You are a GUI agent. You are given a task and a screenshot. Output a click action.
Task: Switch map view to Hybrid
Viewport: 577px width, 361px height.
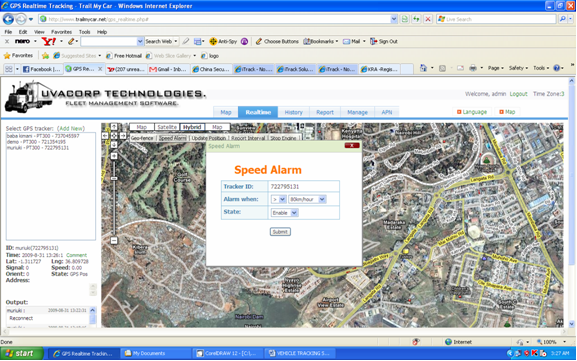click(192, 127)
